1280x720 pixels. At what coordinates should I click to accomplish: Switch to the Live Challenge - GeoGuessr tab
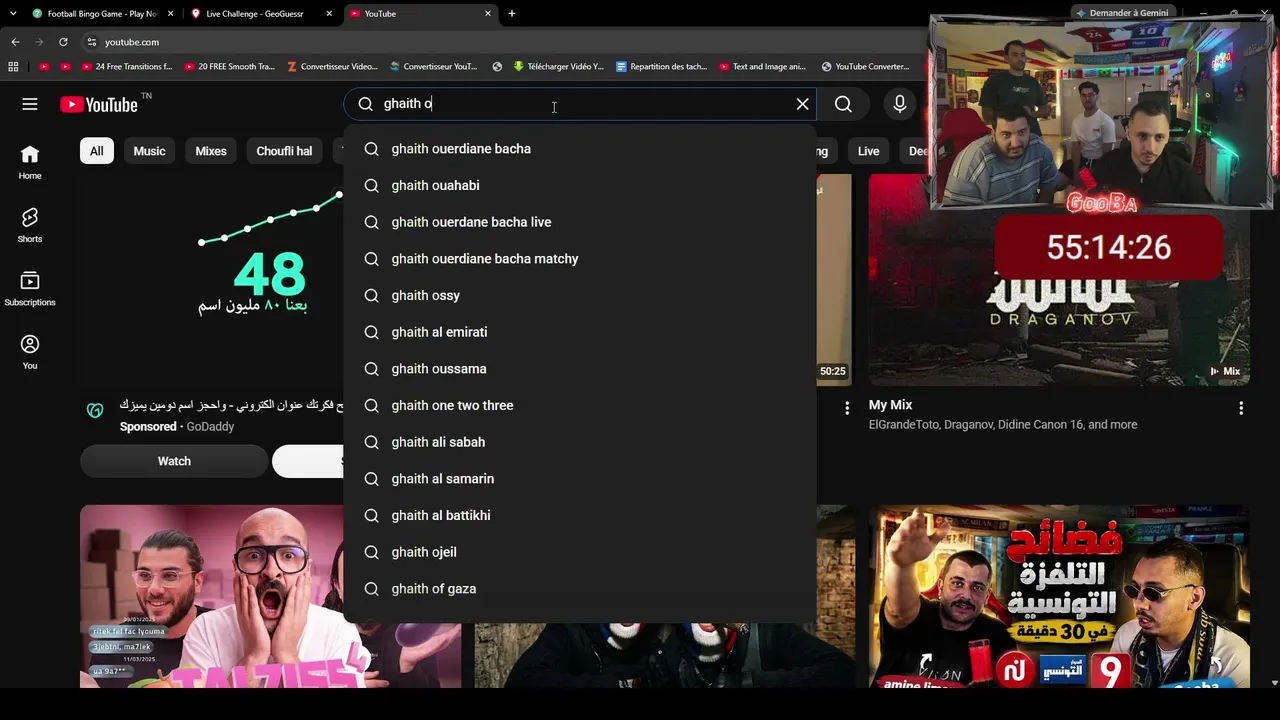point(254,14)
